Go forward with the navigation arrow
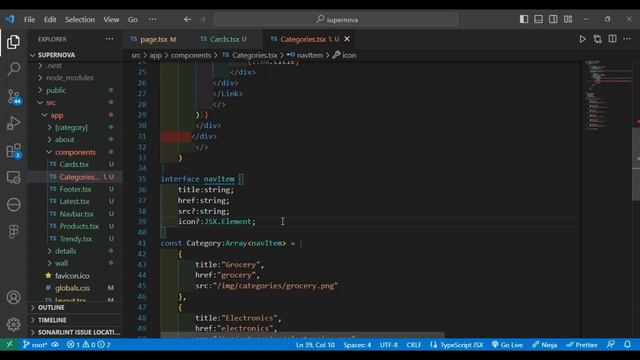640x360 pixels. point(202,19)
